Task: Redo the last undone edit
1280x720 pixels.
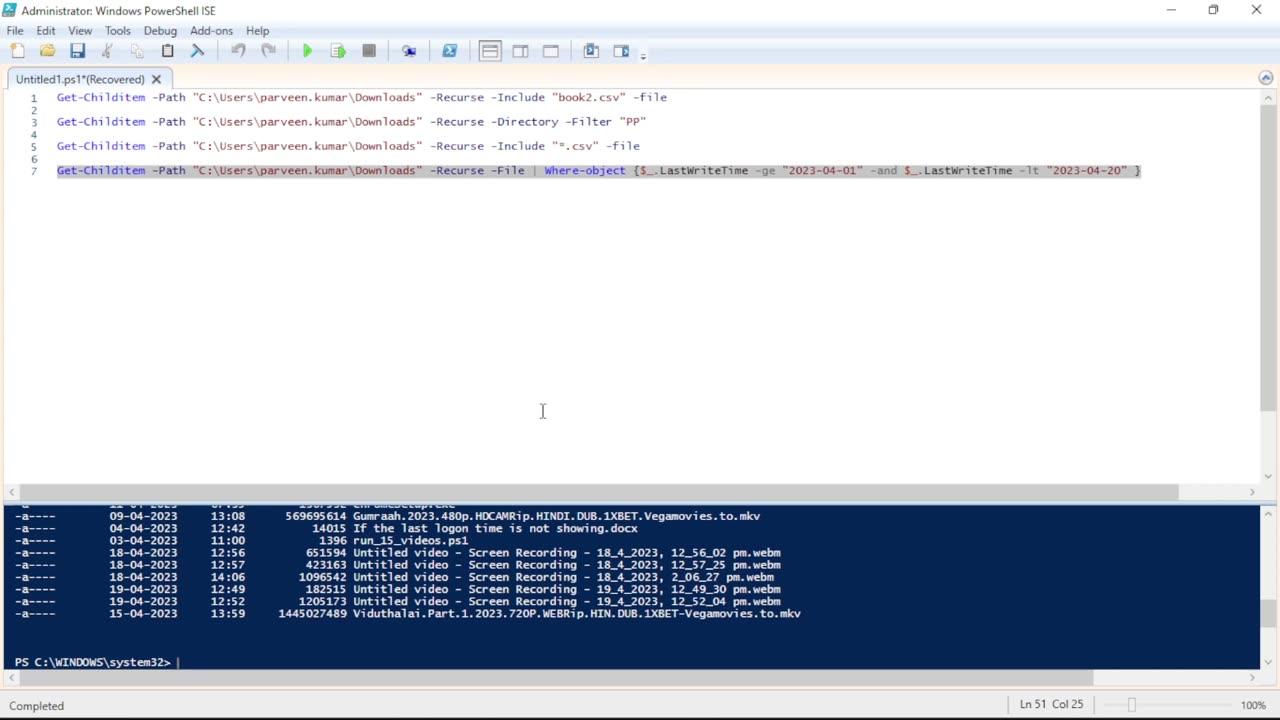Action: click(268, 51)
